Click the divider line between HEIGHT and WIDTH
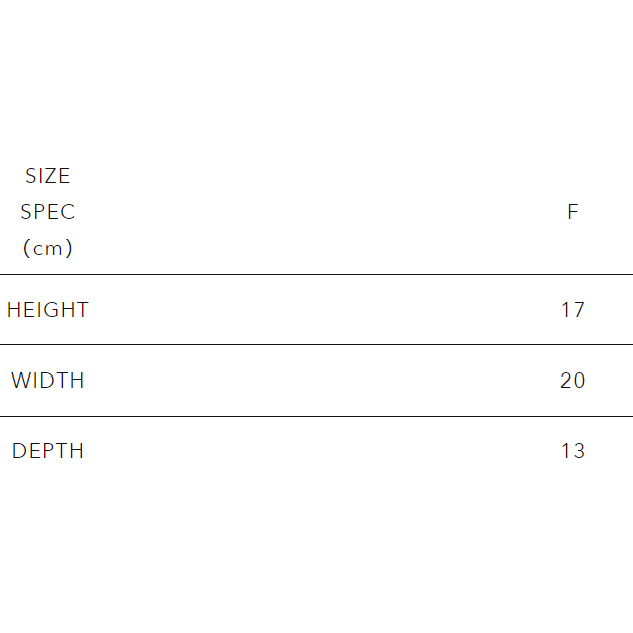Screen dimensions: 633x633 pos(316,344)
